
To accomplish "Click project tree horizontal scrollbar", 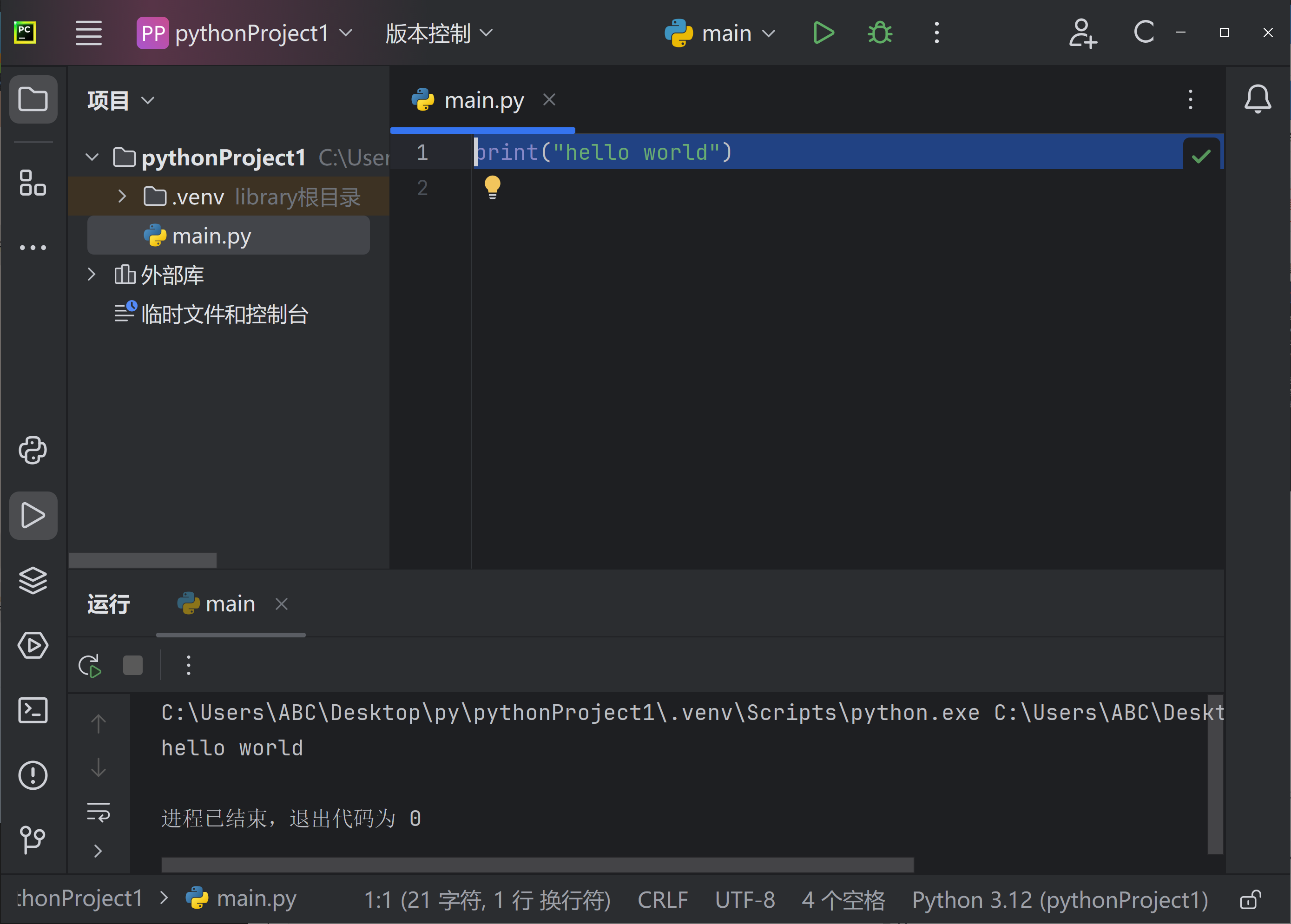I will coord(142,560).
